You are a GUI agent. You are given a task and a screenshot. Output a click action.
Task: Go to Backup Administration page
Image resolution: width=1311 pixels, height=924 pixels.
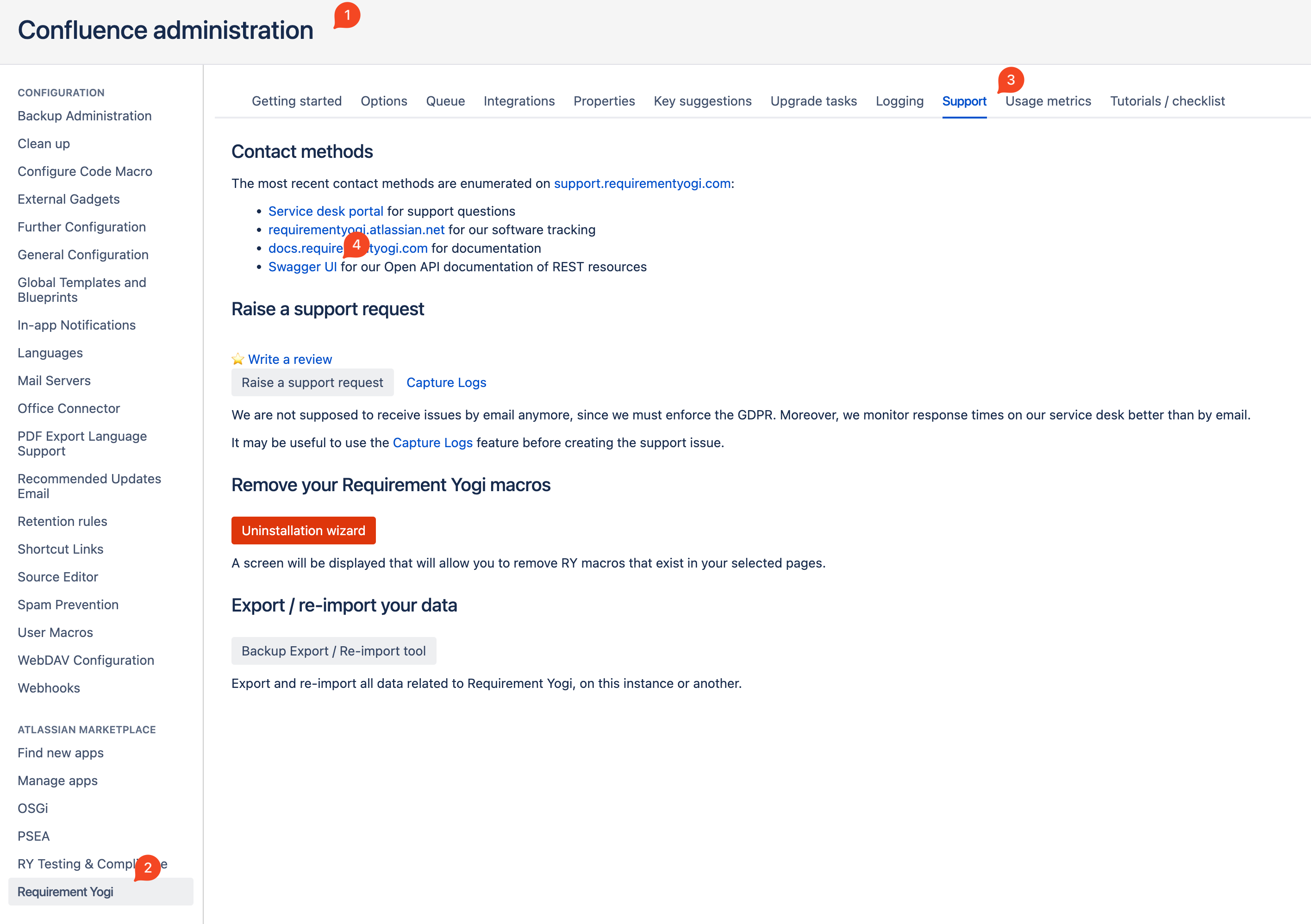85,116
